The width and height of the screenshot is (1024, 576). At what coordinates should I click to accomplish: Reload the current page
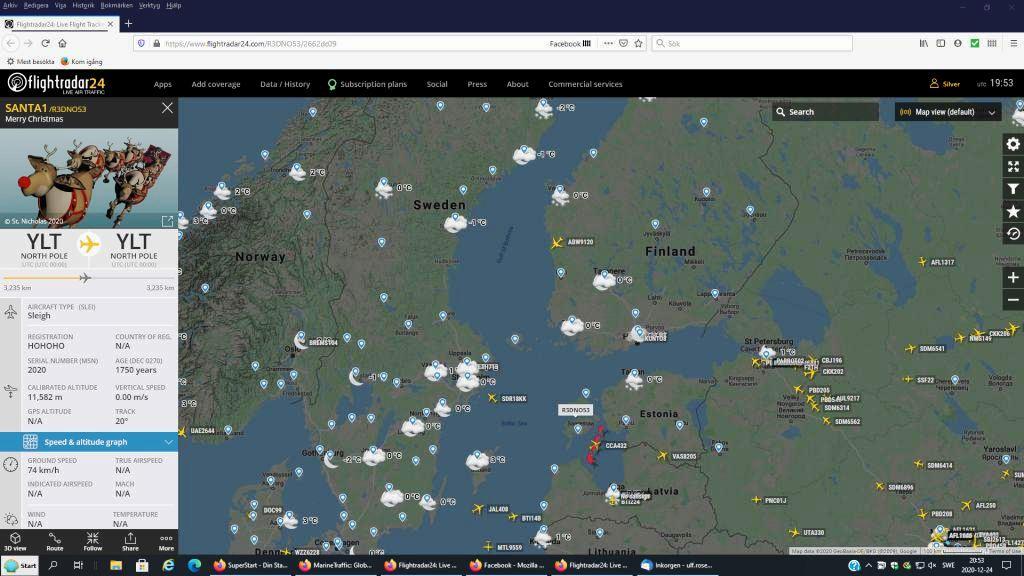pyautogui.click(x=45, y=43)
